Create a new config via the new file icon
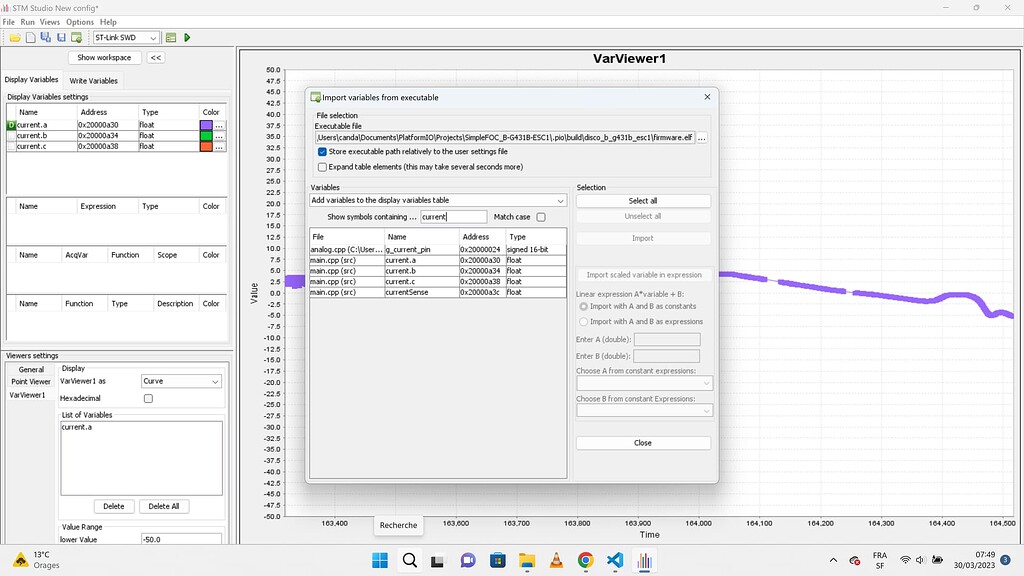Viewport: 1024px width, 576px height. pos(30,37)
